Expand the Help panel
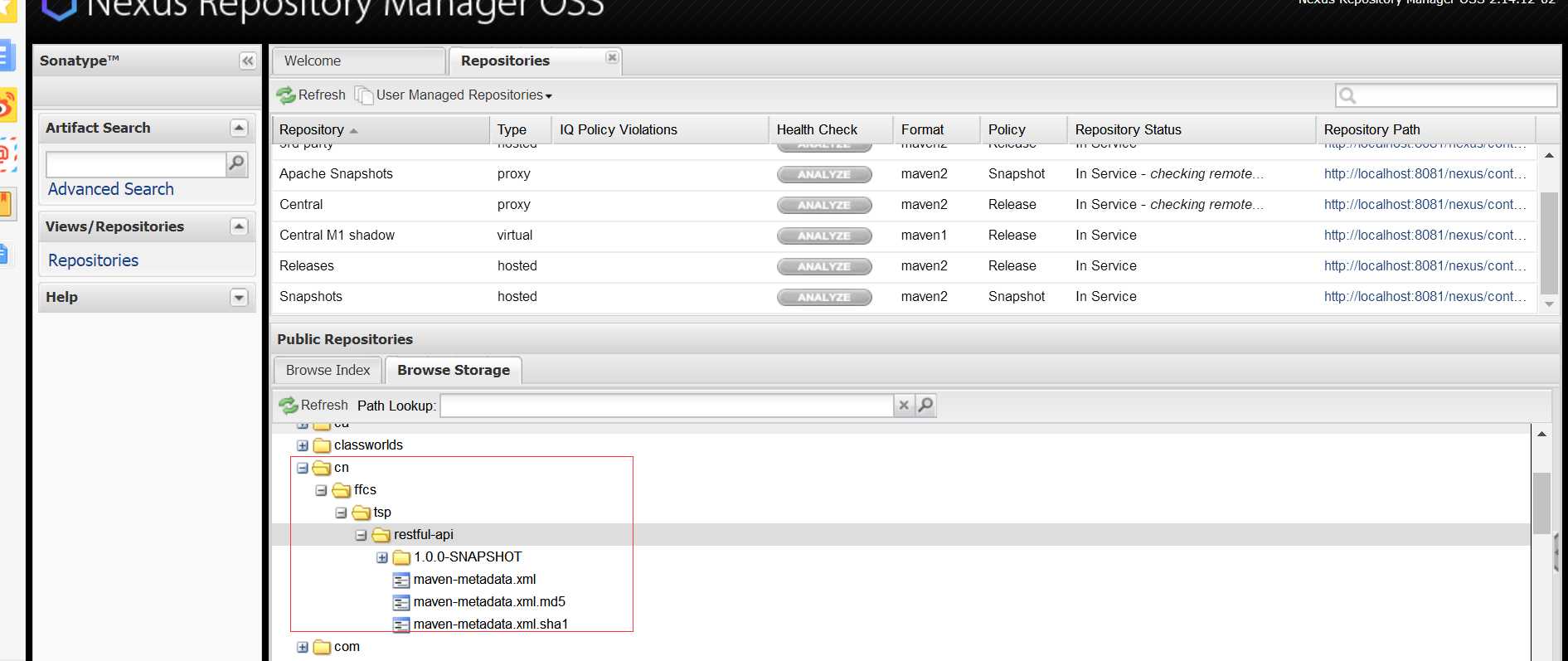This screenshot has height=661, width=1568. (x=239, y=297)
